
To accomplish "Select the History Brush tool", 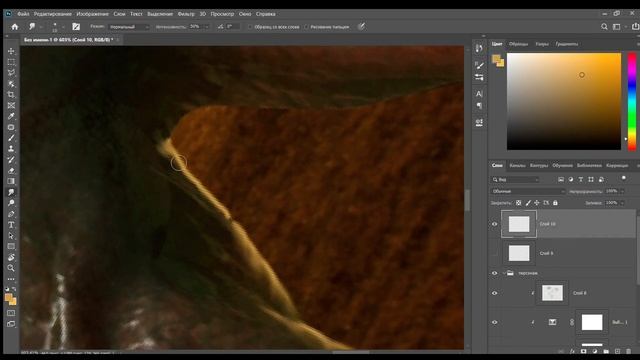I will click(11, 160).
